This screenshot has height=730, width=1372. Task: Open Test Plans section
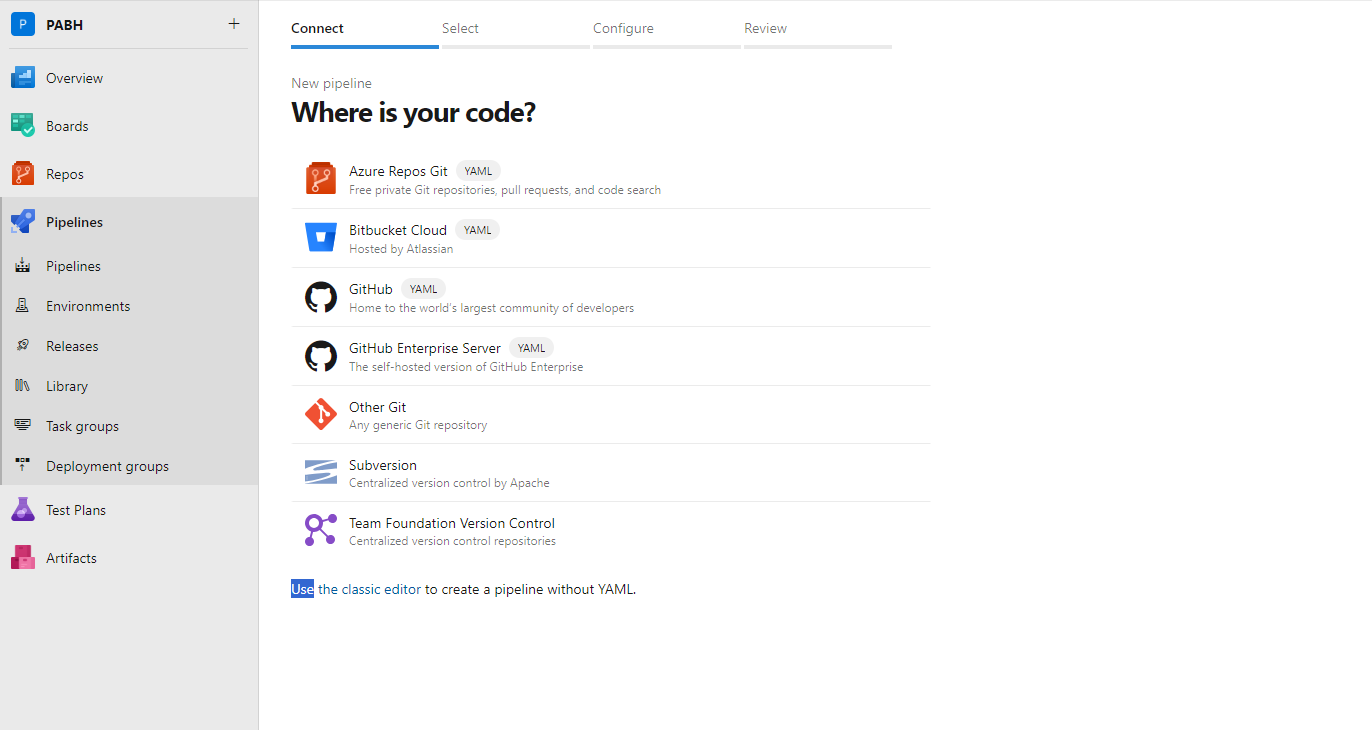coord(75,509)
